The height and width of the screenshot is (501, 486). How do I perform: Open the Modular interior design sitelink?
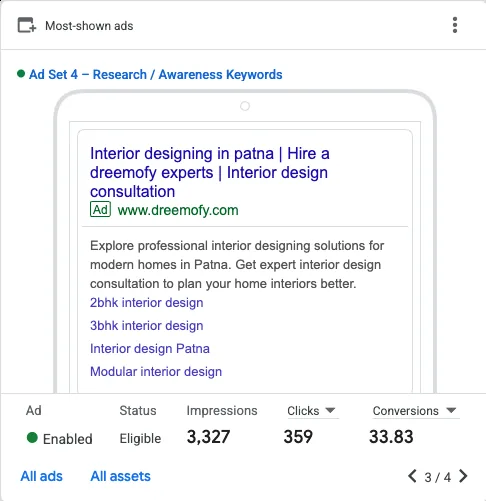156,372
